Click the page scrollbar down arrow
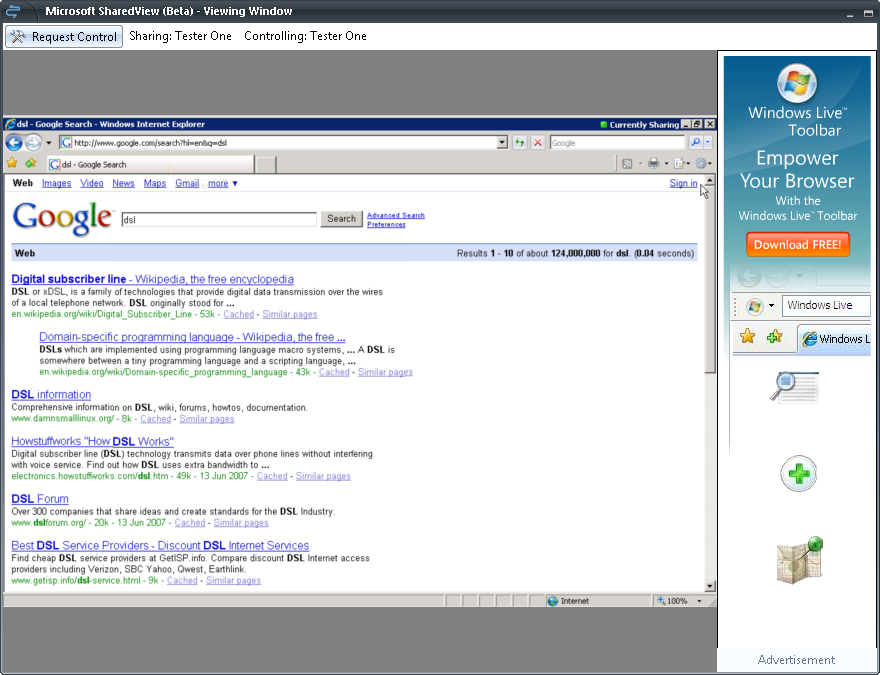Screen dimensions: 880x675 tap(710, 586)
